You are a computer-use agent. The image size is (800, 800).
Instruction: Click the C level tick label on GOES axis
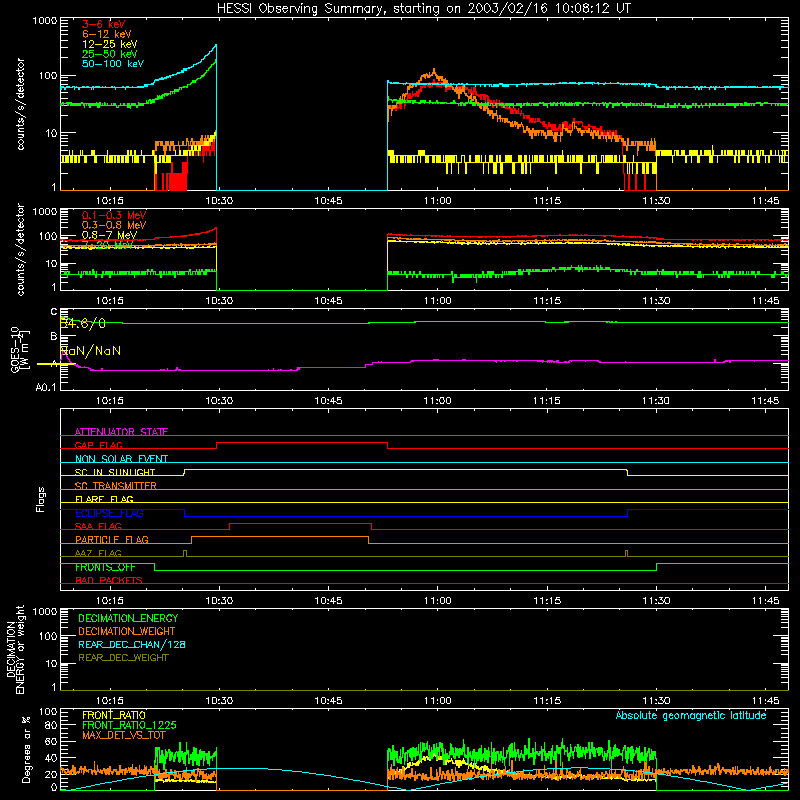click(x=54, y=312)
